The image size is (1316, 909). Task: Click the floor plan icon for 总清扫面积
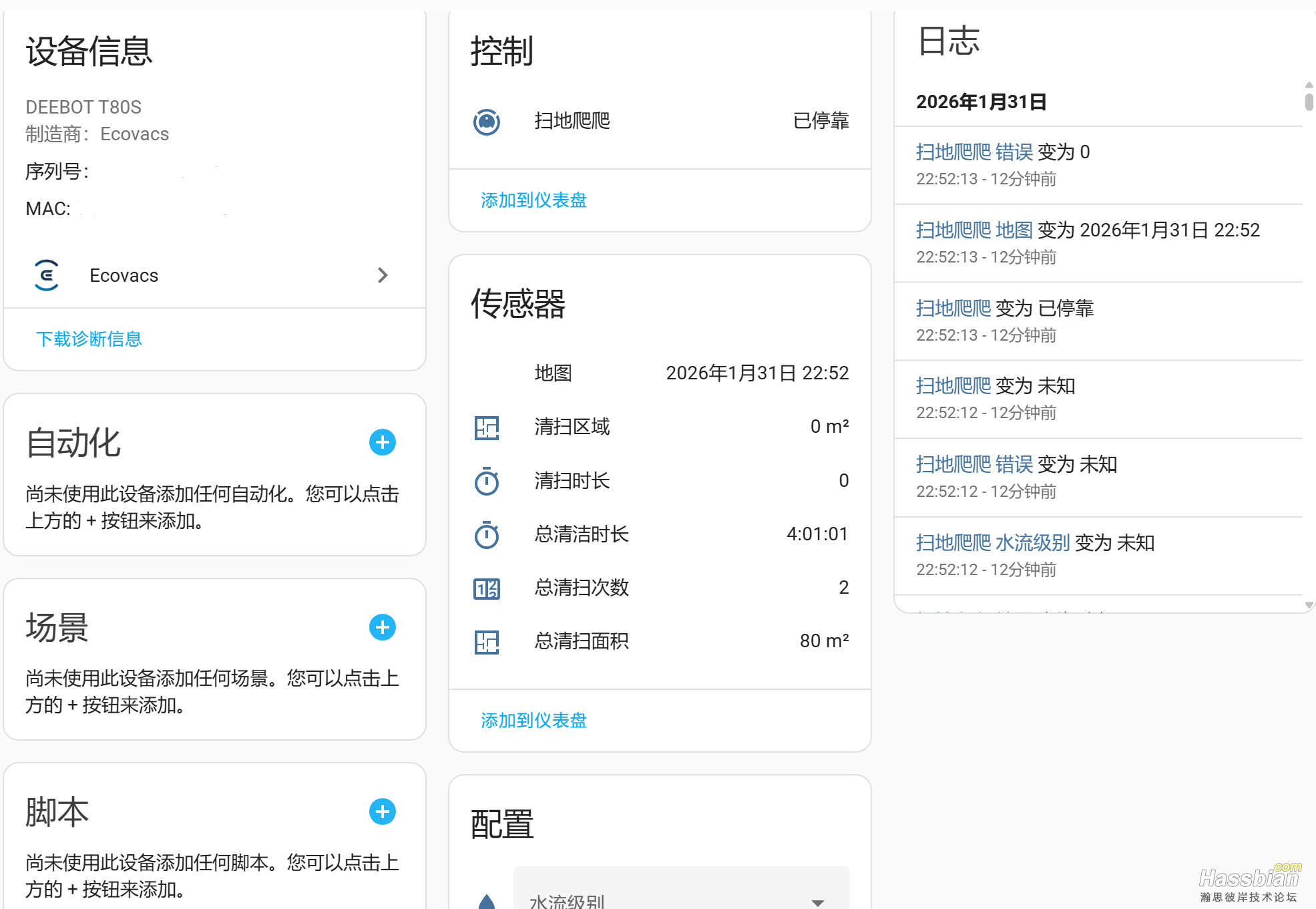tap(487, 642)
